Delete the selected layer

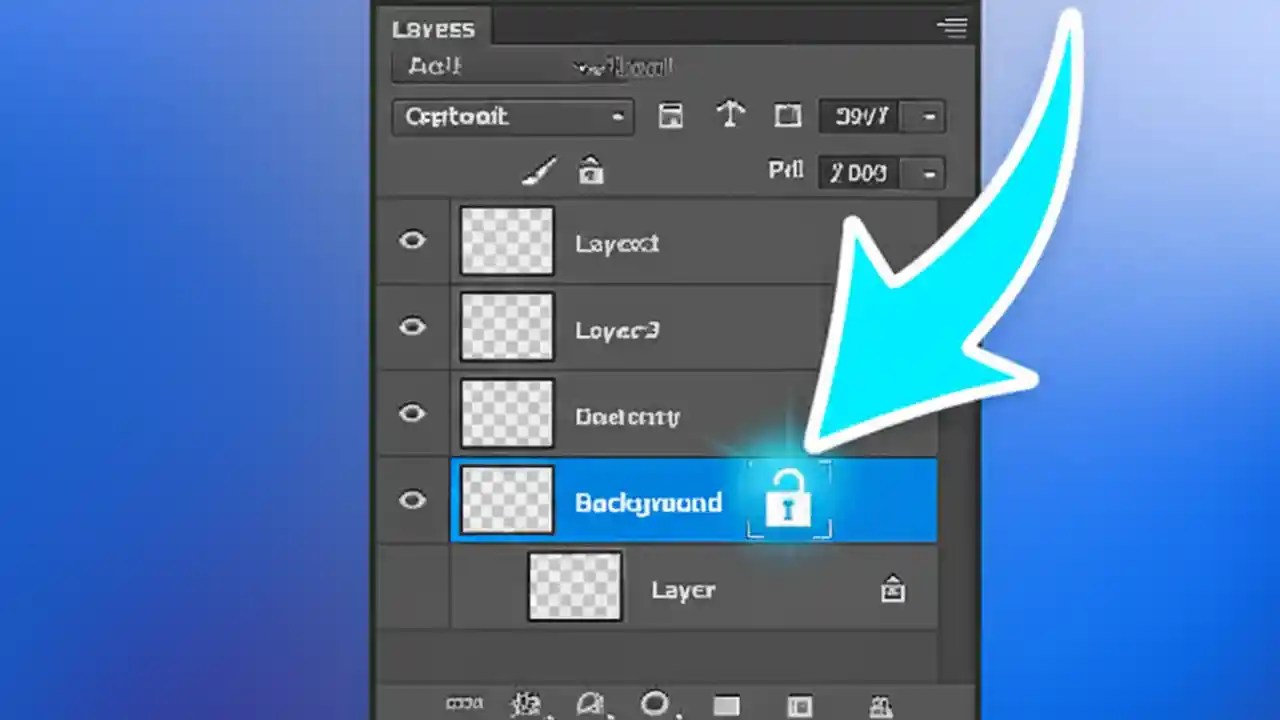[880, 703]
